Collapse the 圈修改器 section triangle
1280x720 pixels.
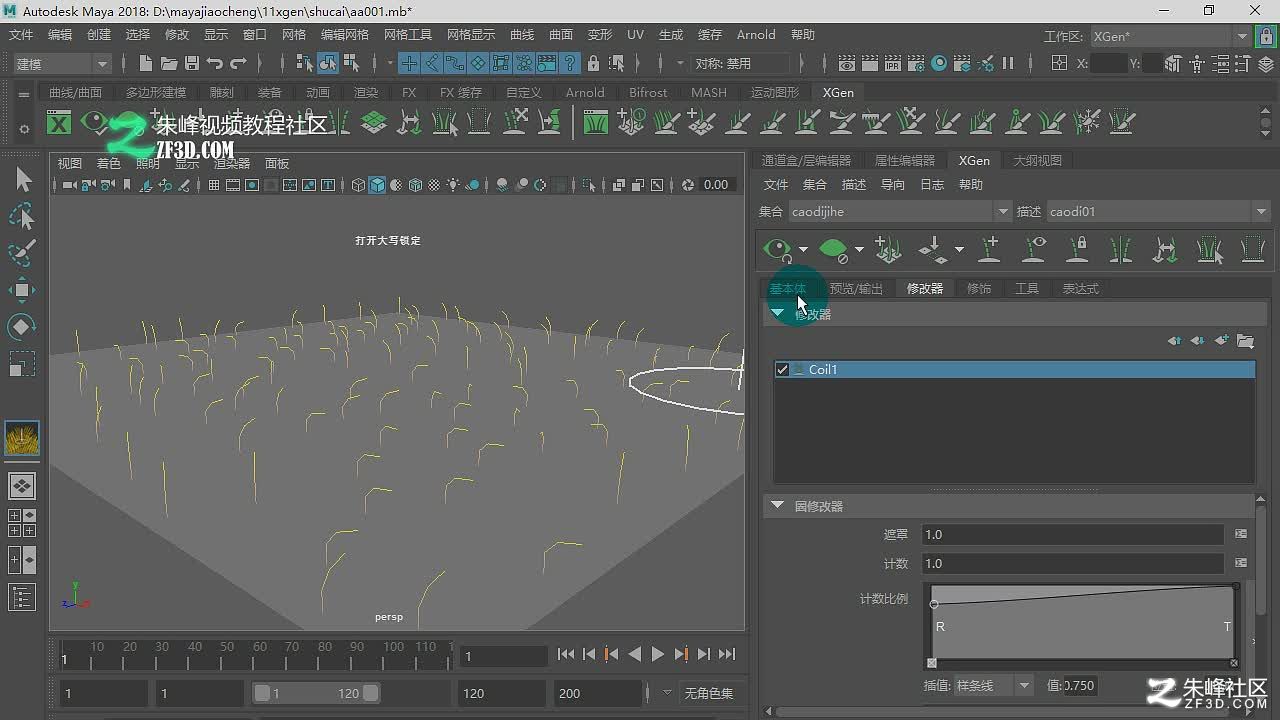(777, 506)
